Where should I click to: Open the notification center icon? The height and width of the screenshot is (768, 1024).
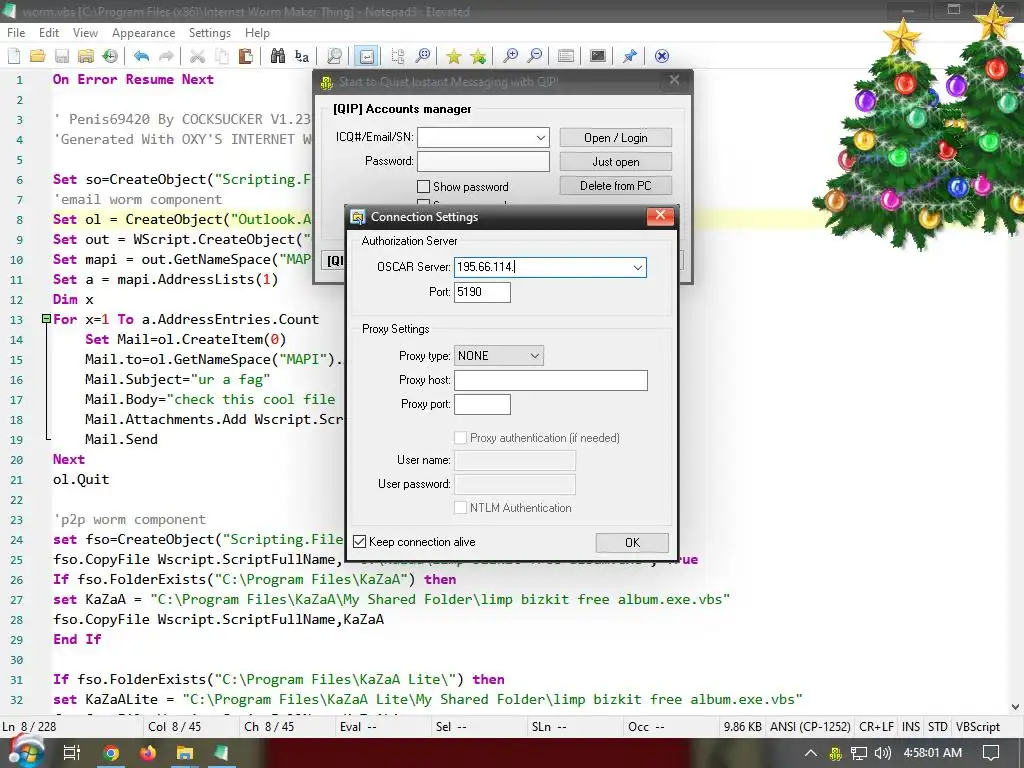pyautogui.click(x=991, y=754)
